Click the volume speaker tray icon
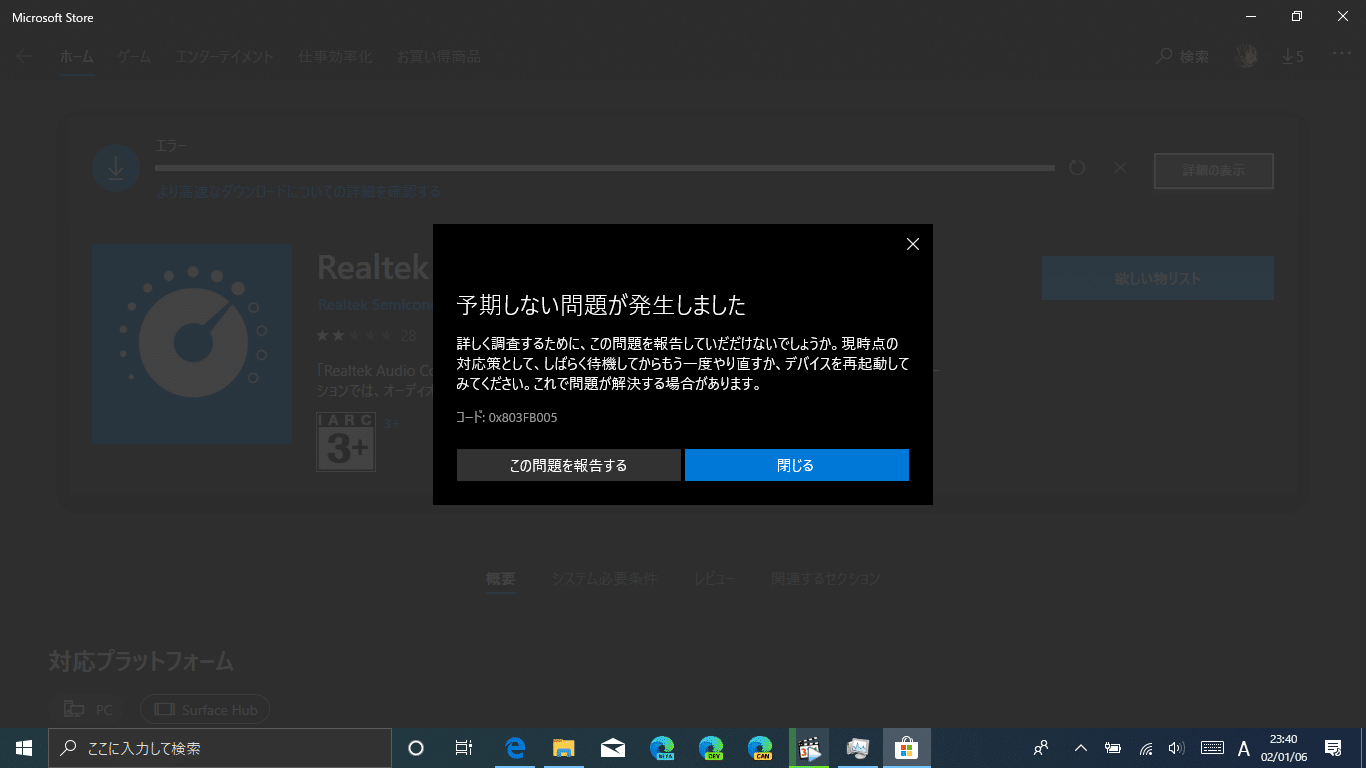This screenshot has width=1366, height=768. (x=1176, y=748)
